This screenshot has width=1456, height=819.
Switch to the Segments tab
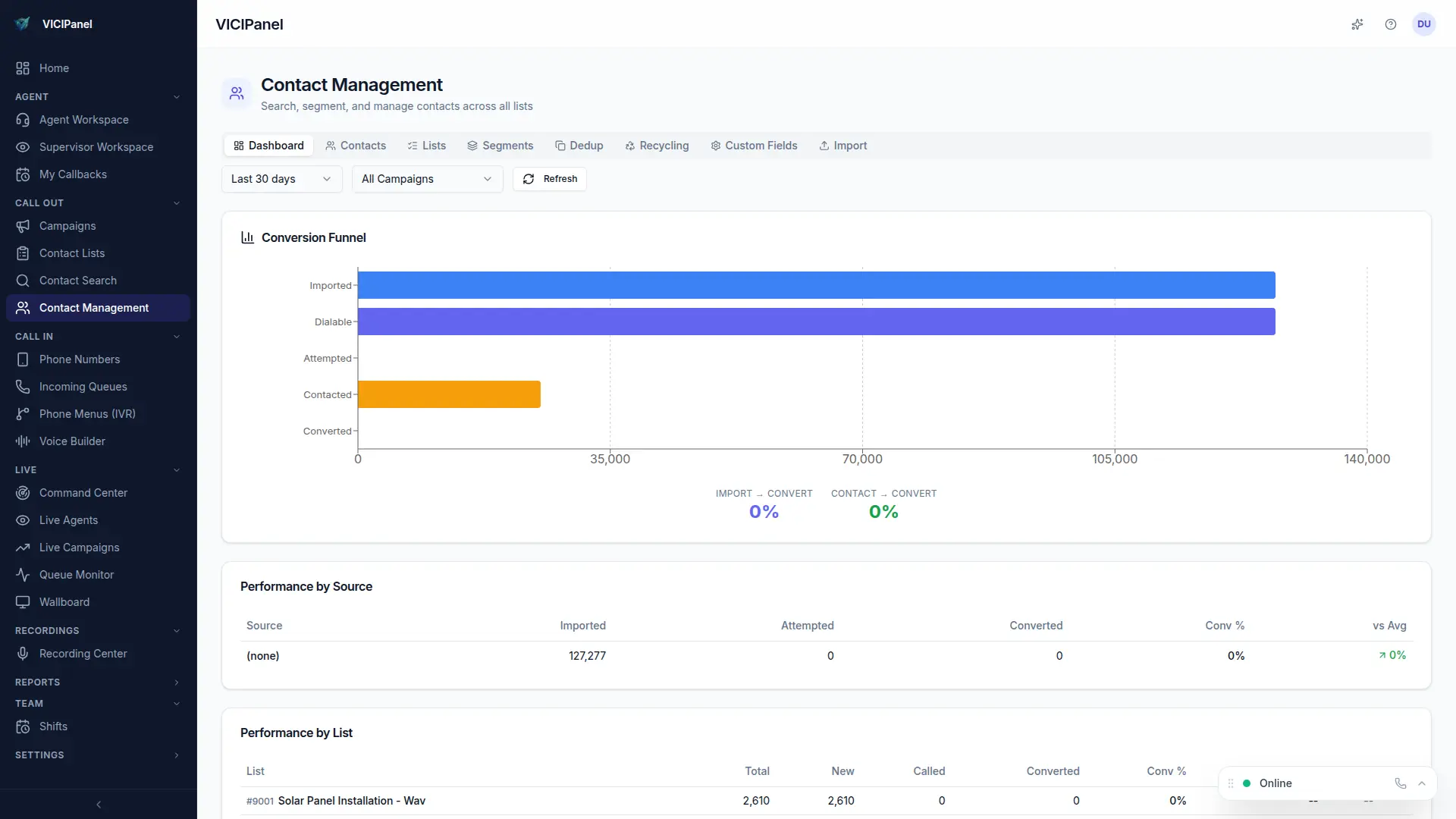(500, 145)
